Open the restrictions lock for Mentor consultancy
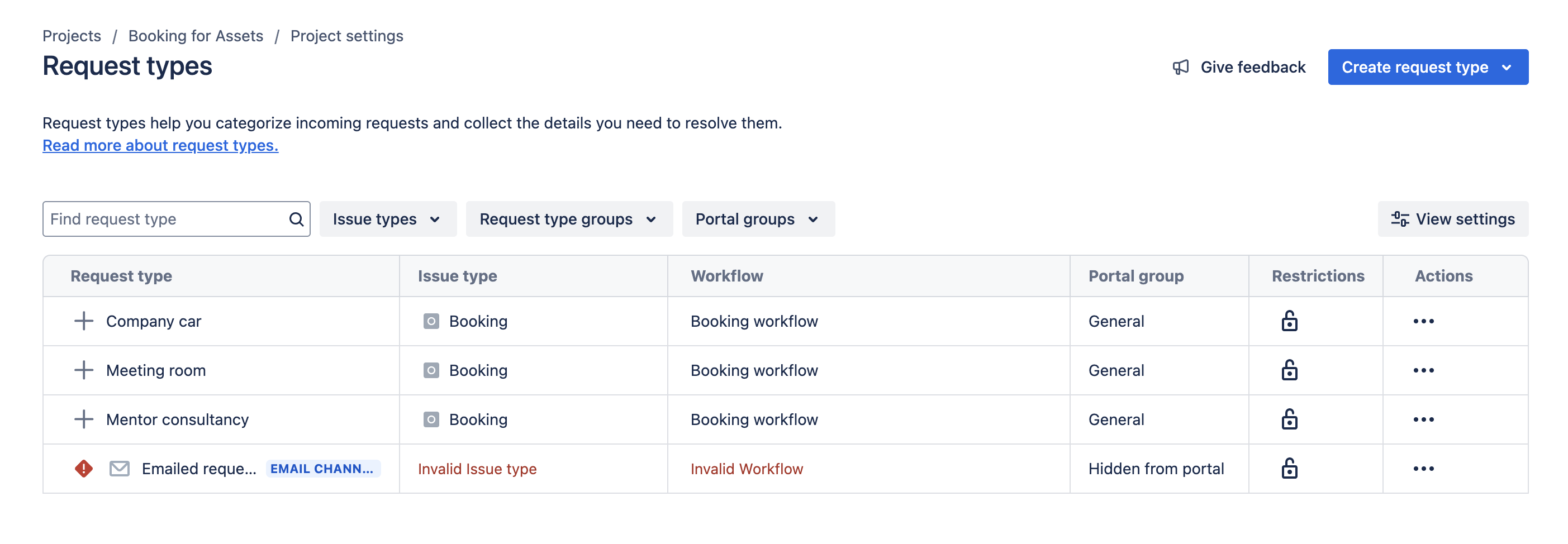 click(x=1289, y=419)
